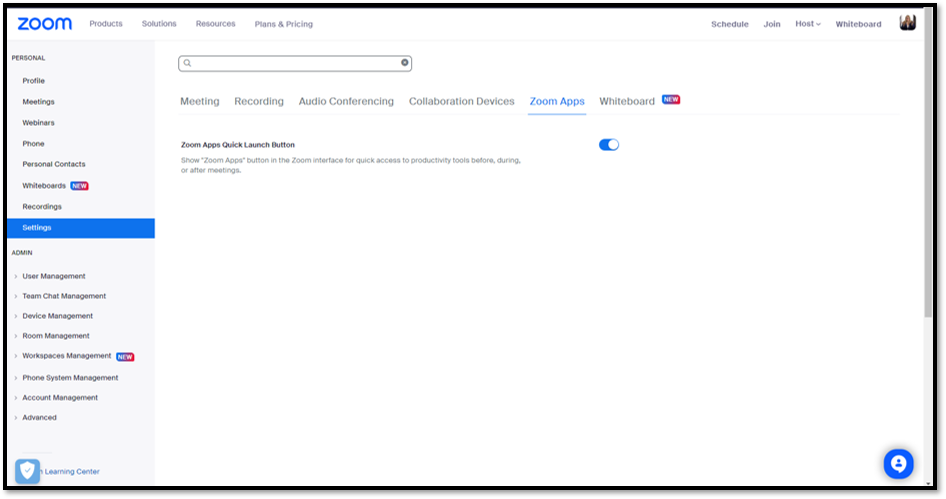Image resolution: width=946 pixels, height=499 pixels.
Task: Open Webinars in the sidebar
Action: coord(39,122)
